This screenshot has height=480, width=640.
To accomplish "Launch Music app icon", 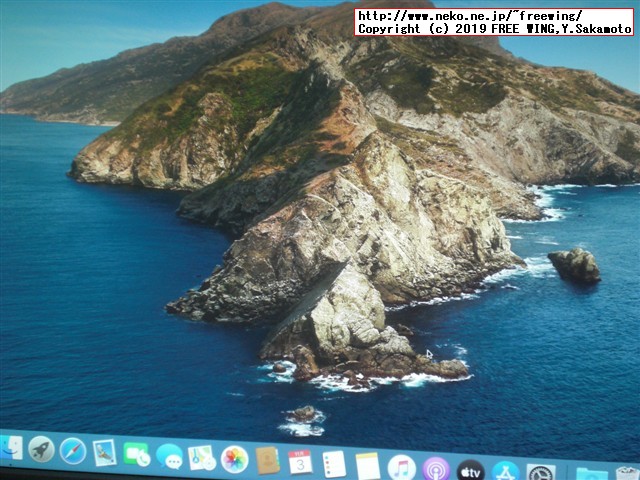I will pyautogui.click(x=402, y=468).
